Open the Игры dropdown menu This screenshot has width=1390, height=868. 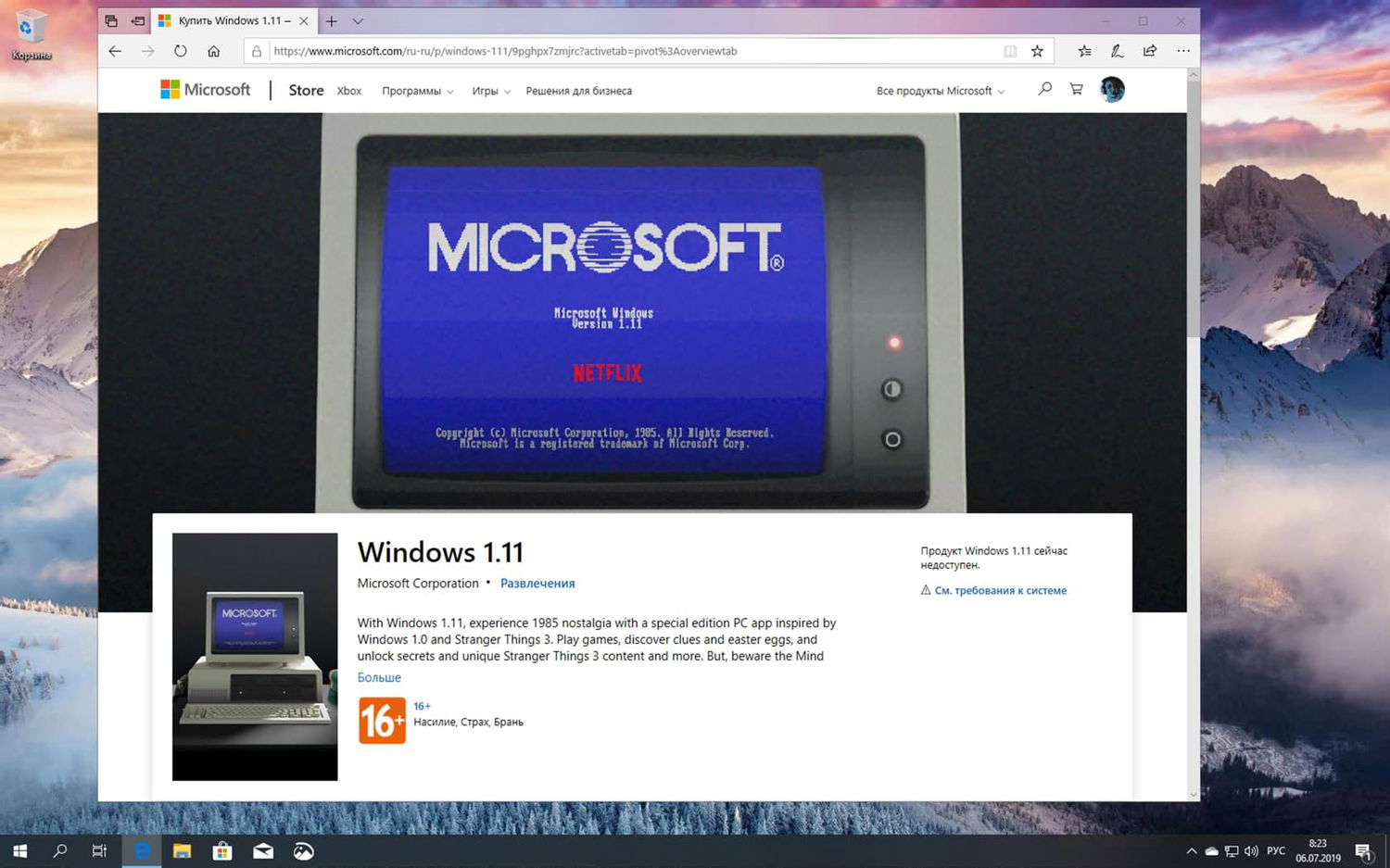click(x=486, y=91)
